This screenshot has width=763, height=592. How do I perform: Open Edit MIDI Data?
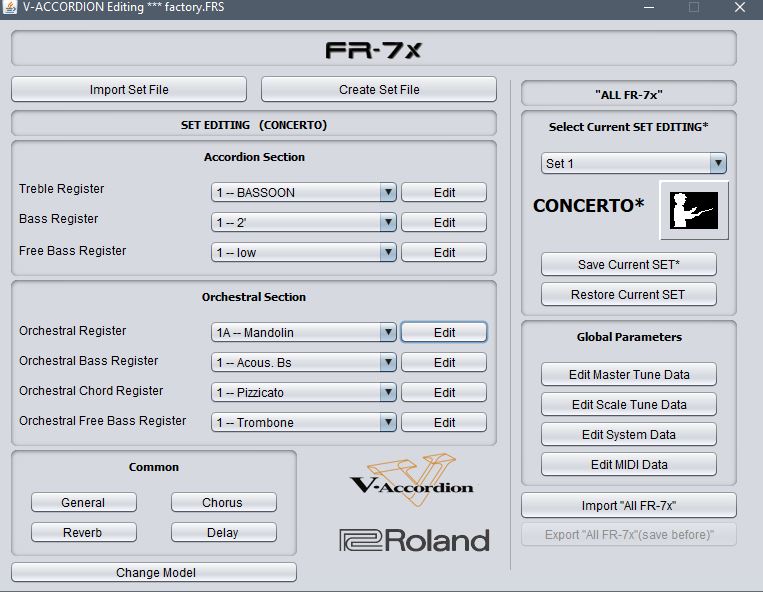pyautogui.click(x=629, y=464)
